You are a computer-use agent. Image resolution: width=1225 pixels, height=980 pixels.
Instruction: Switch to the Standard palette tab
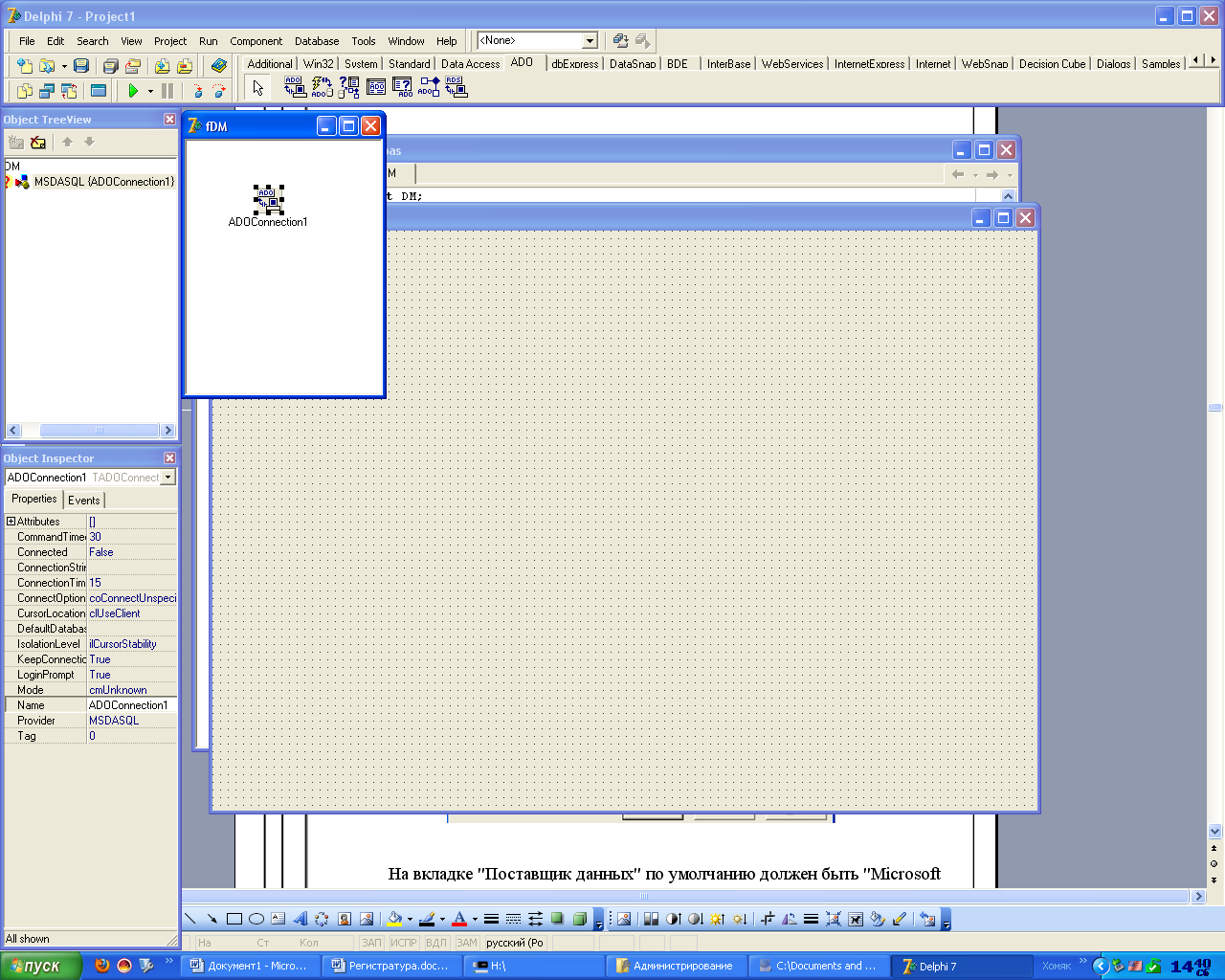click(409, 64)
